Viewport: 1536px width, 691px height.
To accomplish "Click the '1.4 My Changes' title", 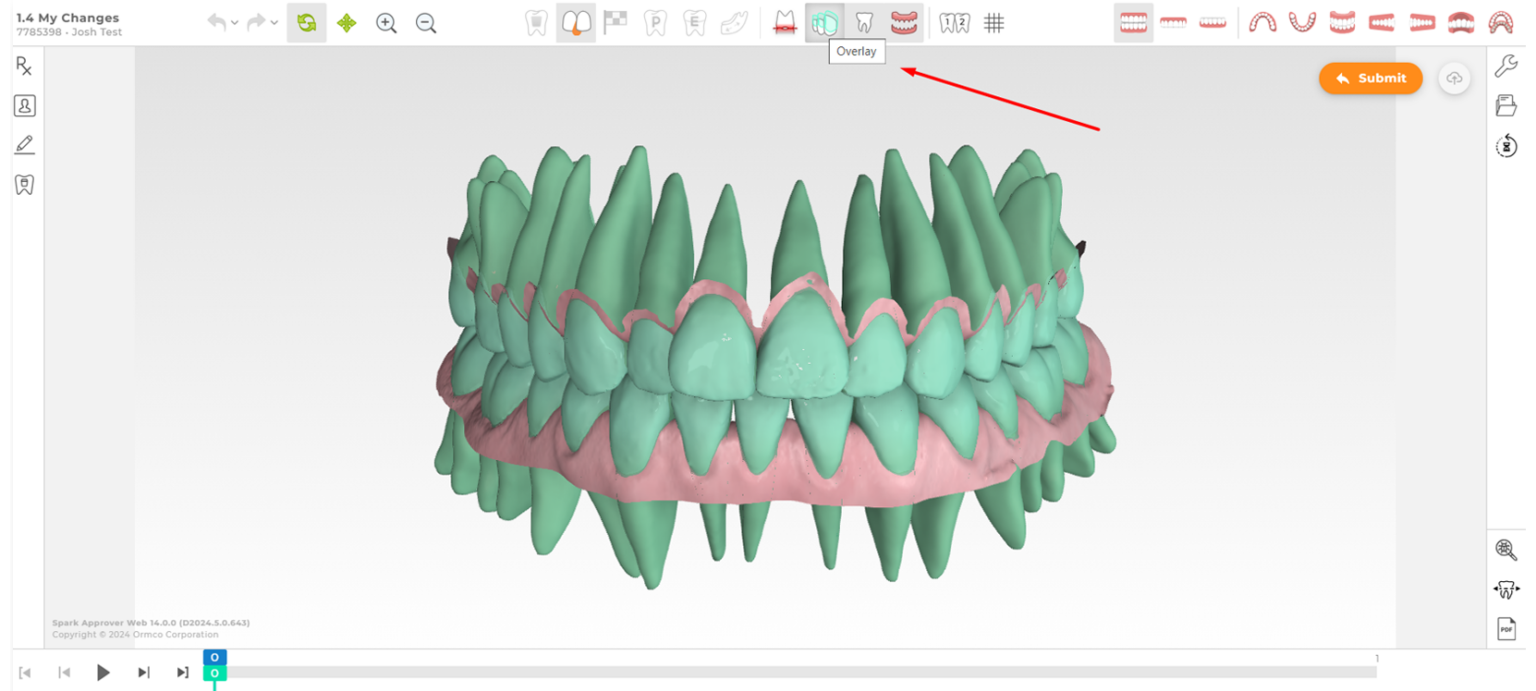I will (67, 18).
